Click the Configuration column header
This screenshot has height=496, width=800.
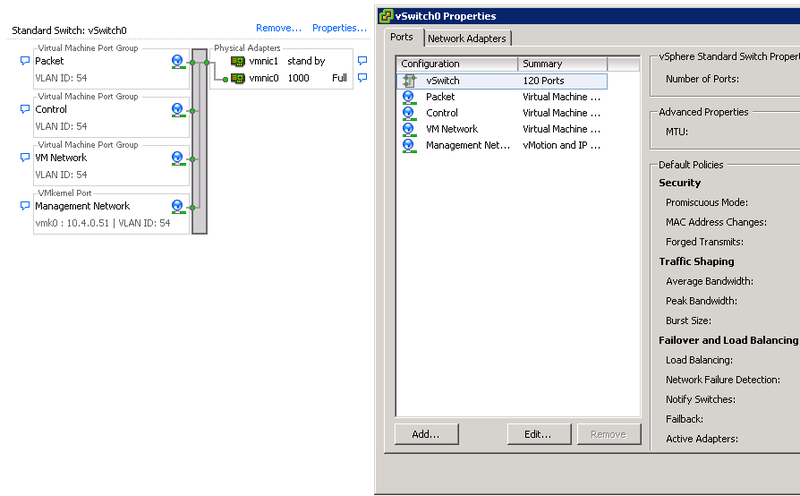point(457,64)
